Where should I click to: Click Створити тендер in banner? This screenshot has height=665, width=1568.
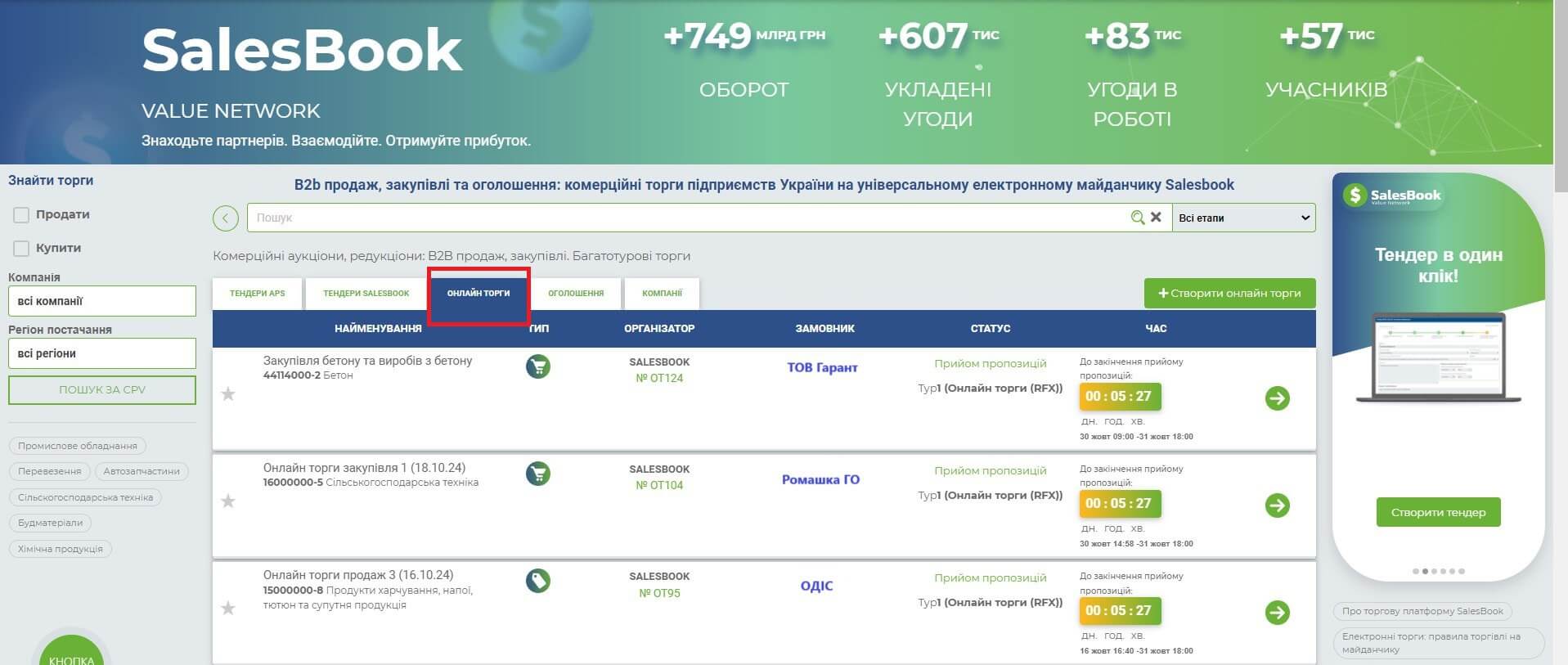[1438, 512]
